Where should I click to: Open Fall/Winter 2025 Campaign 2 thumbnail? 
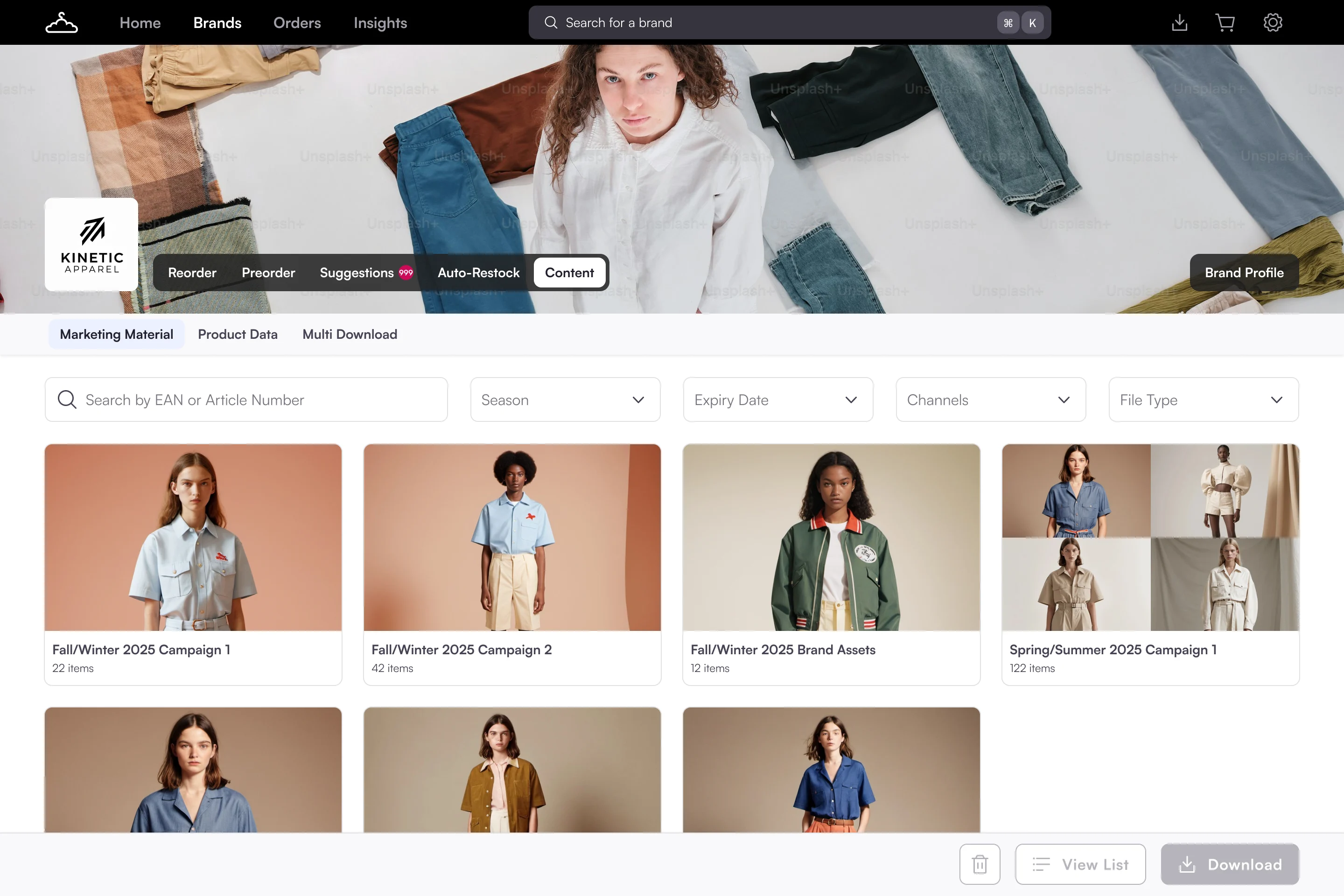point(512,537)
